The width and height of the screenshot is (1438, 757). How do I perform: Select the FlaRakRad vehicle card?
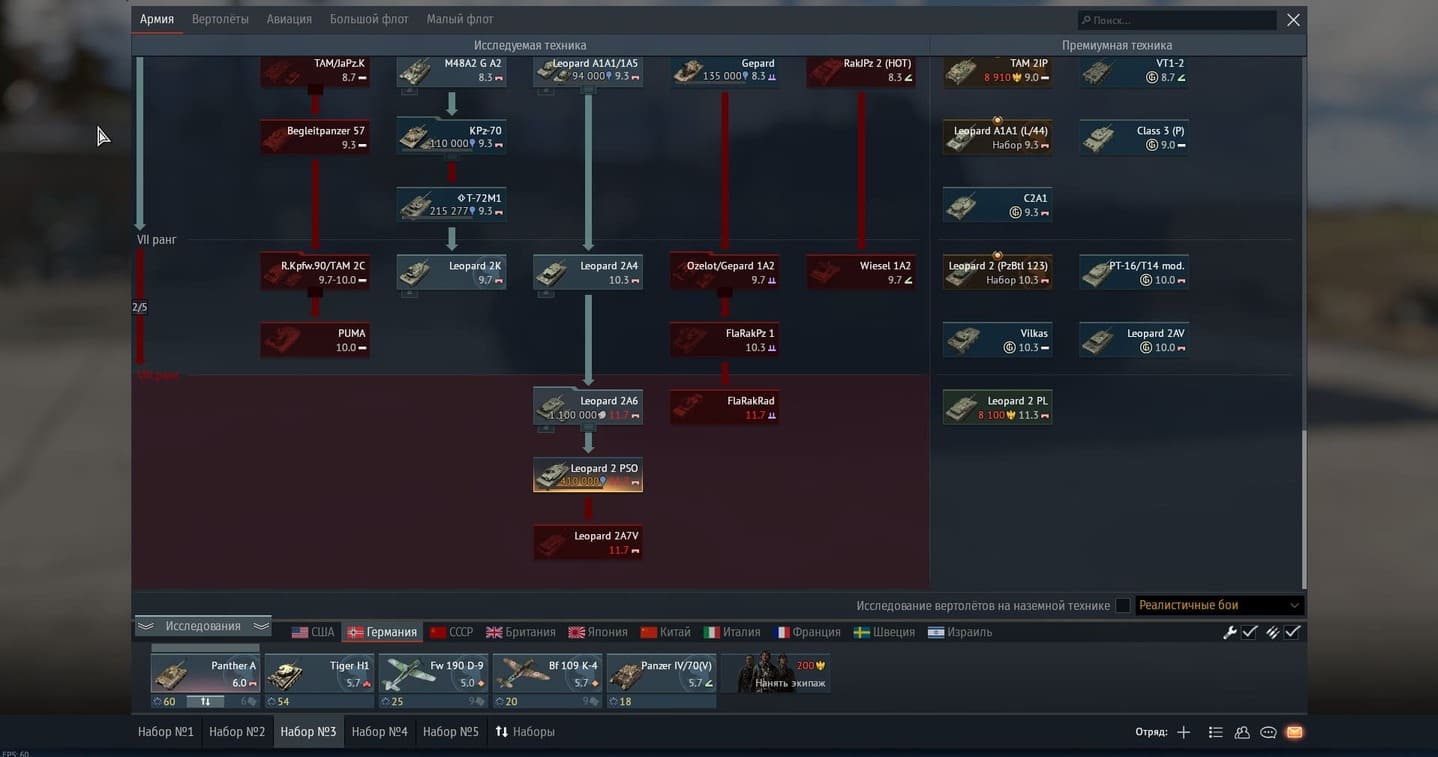(724, 407)
